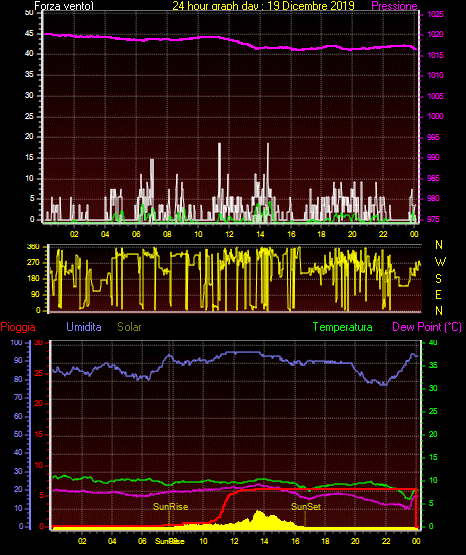Click the 1000 value on the pressure axis
Image resolution: width=466 pixels, height=555 pixels.
click(x=435, y=116)
